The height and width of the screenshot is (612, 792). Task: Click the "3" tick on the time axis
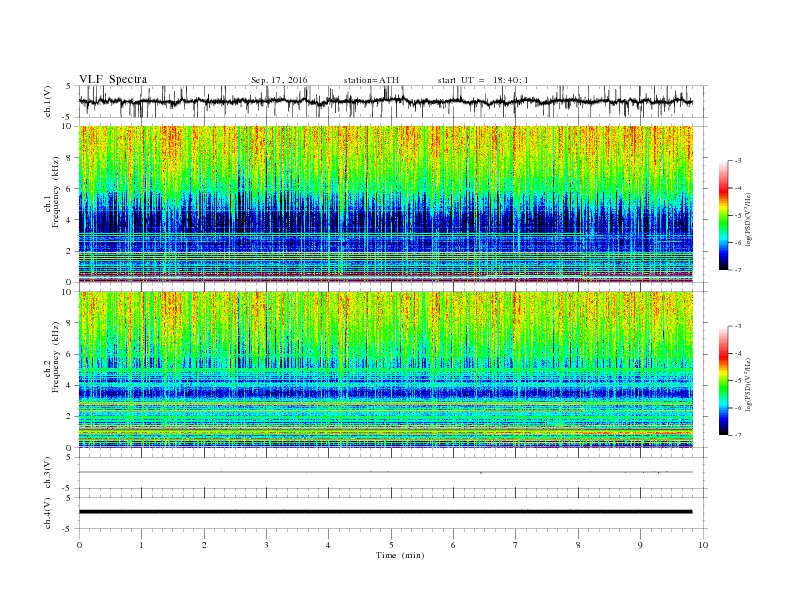pos(266,545)
